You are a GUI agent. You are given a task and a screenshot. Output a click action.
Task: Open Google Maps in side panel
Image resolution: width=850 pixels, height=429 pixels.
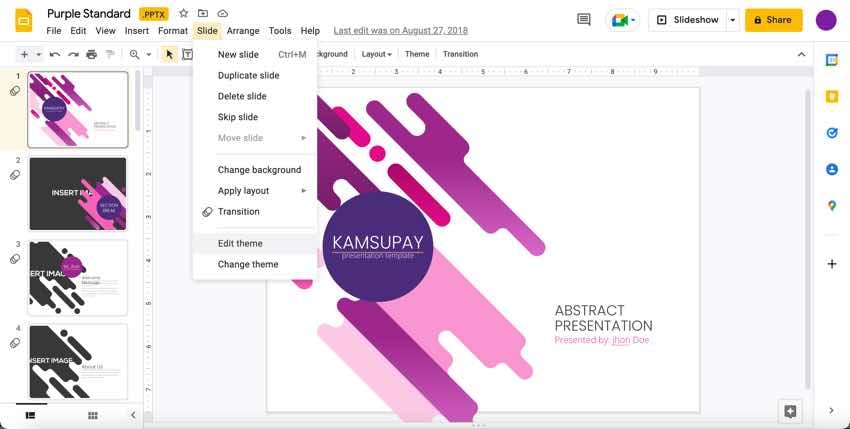point(831,206)
